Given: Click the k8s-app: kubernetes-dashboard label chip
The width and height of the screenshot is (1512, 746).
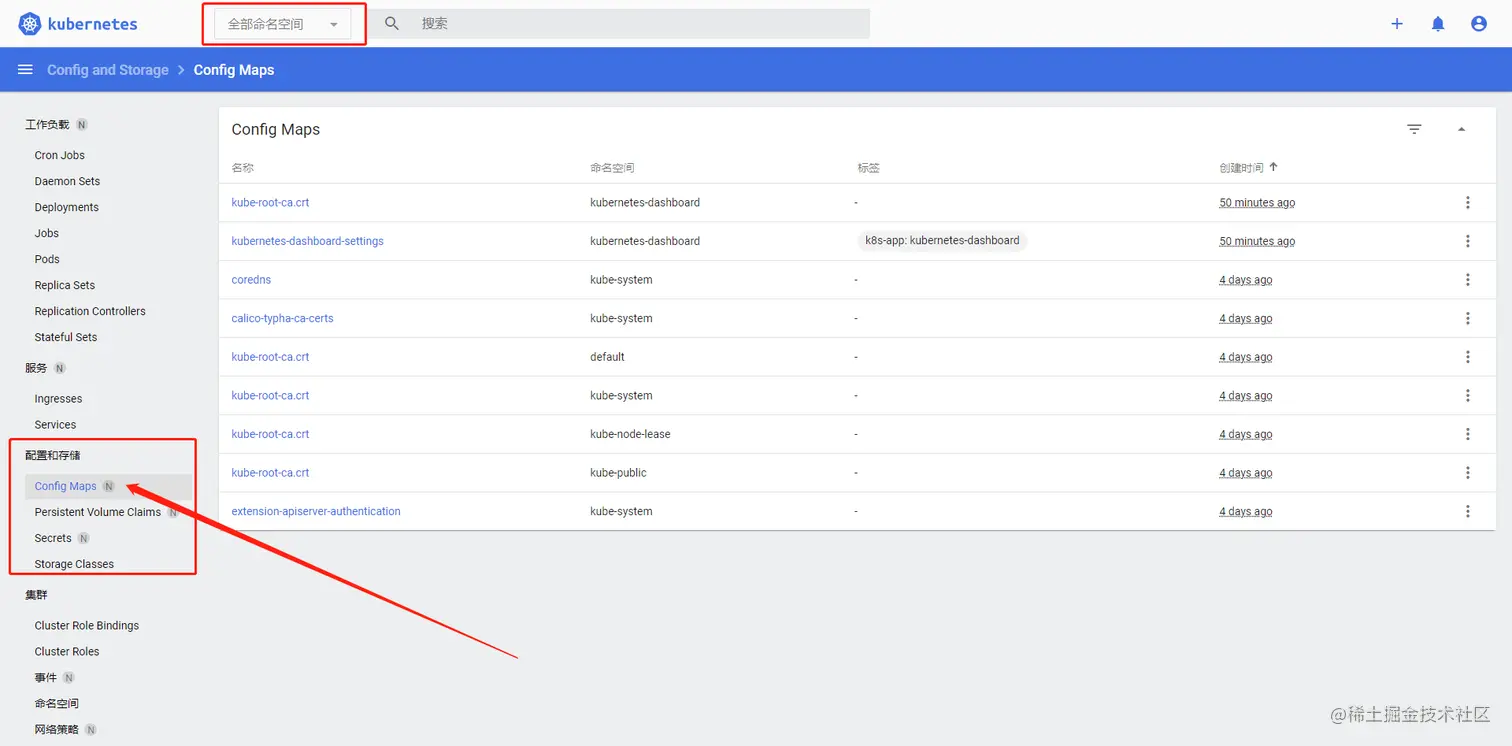Looking at the screenshot, I should [942, 241].
